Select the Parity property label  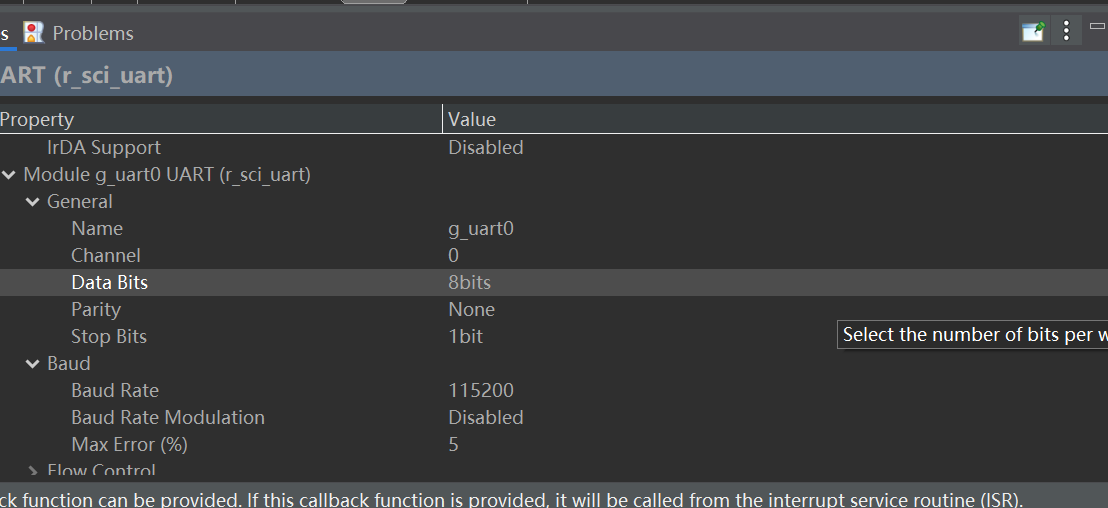click(95, 309)
